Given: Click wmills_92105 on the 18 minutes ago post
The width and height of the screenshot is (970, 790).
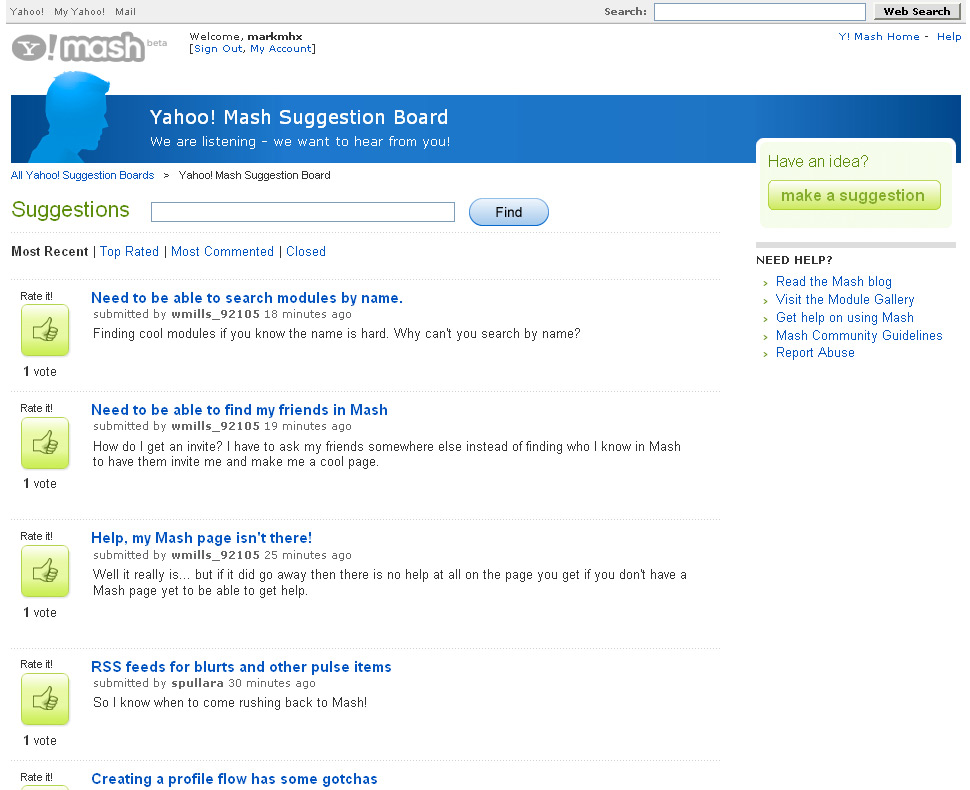Looking at the screenshot, I should [x=215, y=314].
